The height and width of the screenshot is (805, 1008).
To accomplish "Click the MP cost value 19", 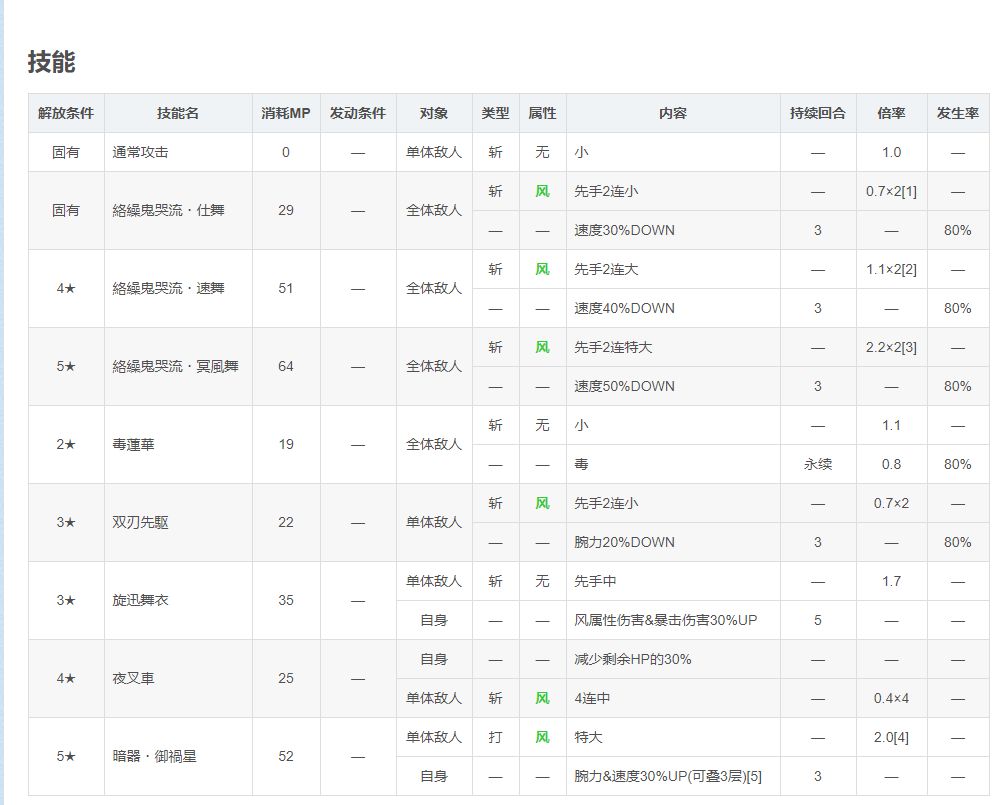I will 286,444.
